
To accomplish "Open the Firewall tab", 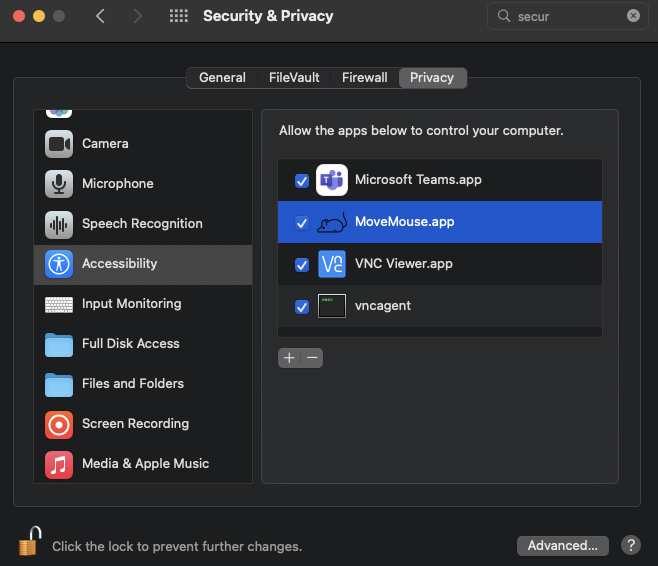I will click(x=364, y=78).
